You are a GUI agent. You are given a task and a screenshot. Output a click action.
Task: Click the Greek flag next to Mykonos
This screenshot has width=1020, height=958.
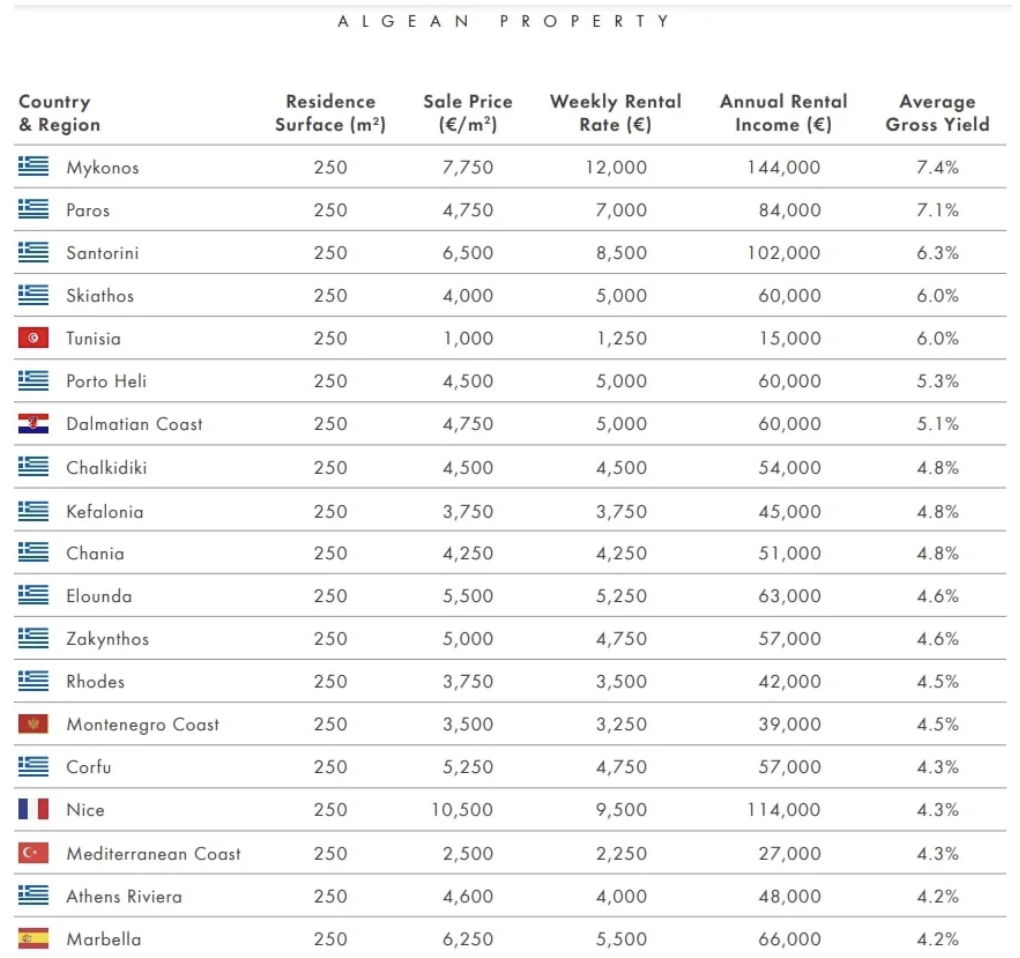33,167
